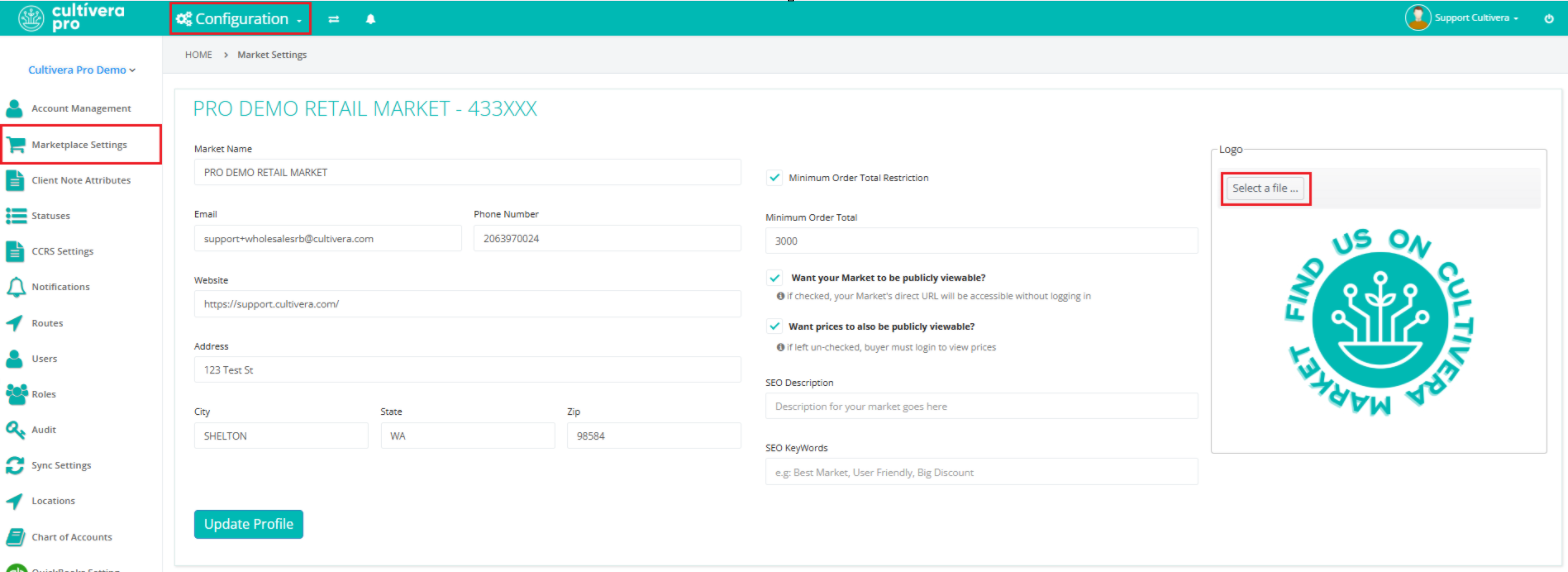1568x572 pixels.
Task: Click the Notifications bell sidebar icon
Action: pyautogui.click(x=15, y=287)
